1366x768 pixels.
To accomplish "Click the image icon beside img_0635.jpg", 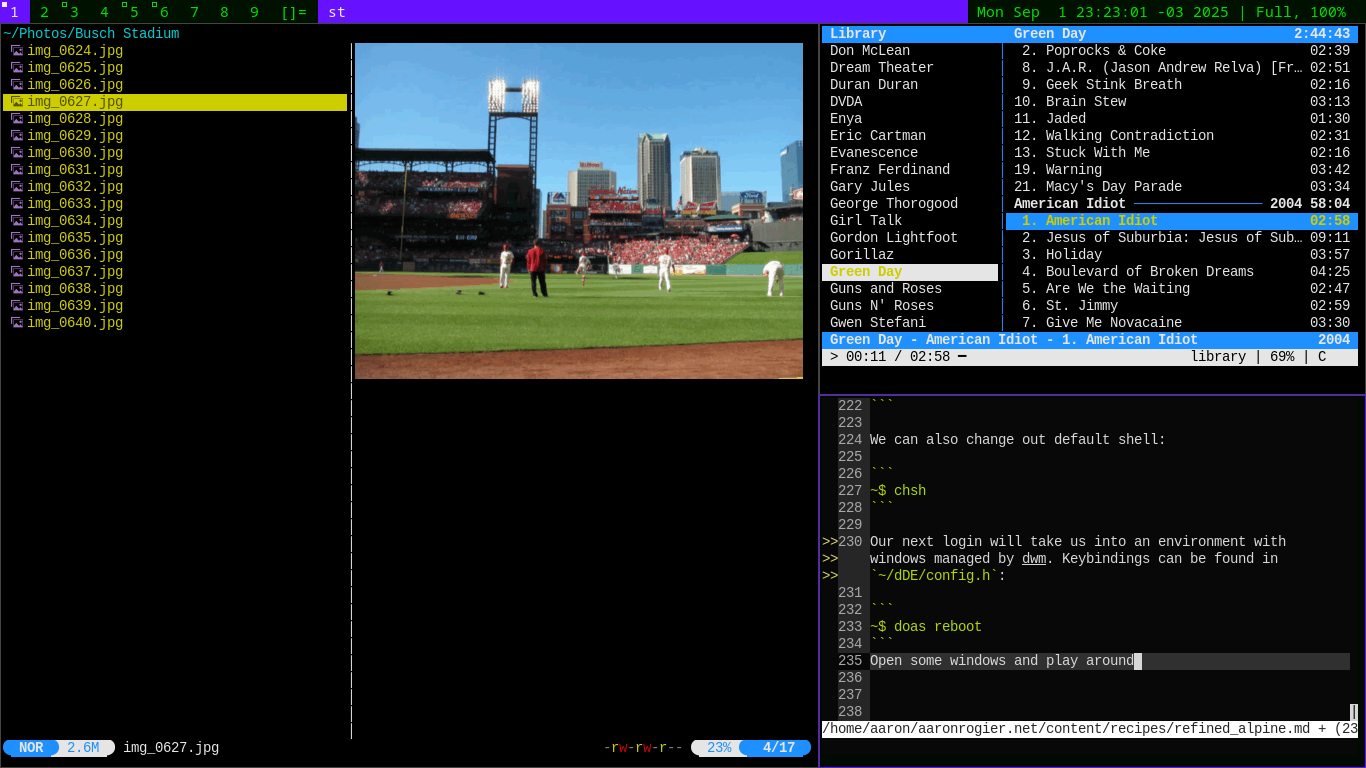I will 17,238.
